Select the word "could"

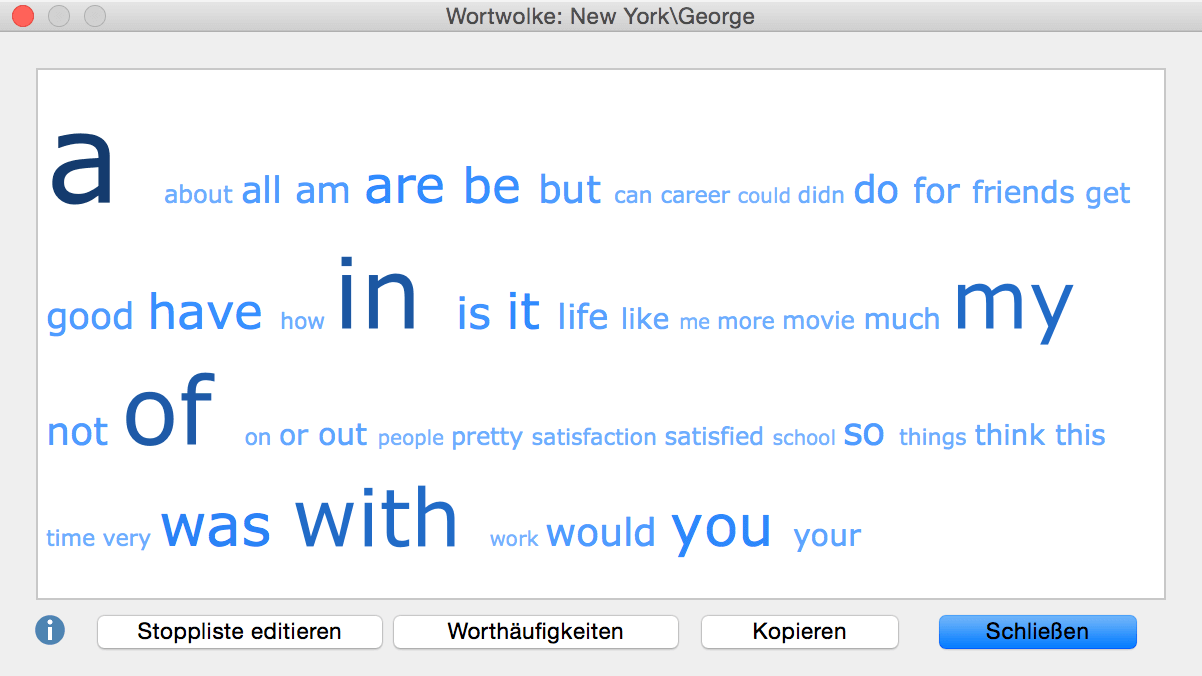coord(764,195)
